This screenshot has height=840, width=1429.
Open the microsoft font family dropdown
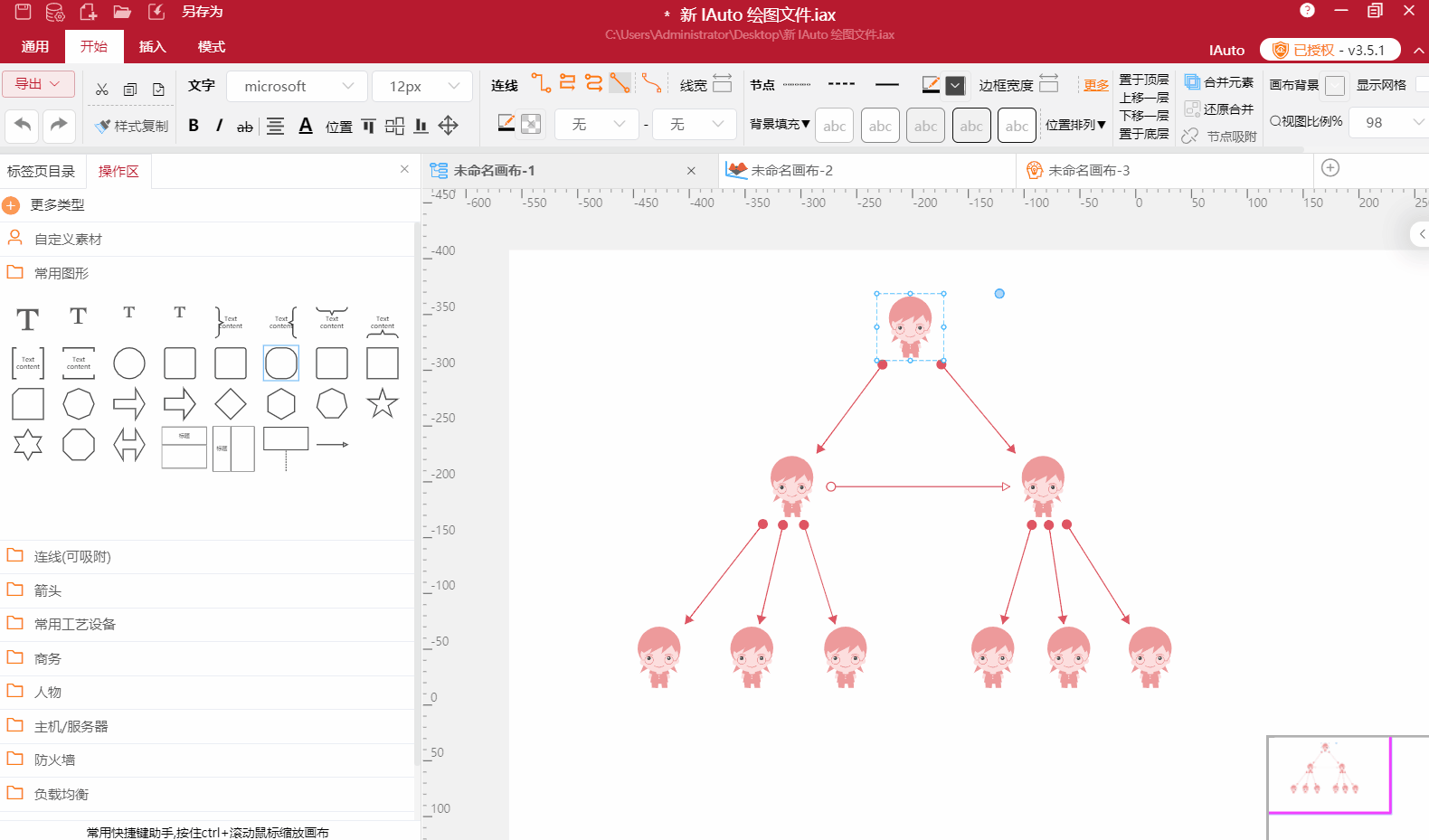tap(298, 86)
